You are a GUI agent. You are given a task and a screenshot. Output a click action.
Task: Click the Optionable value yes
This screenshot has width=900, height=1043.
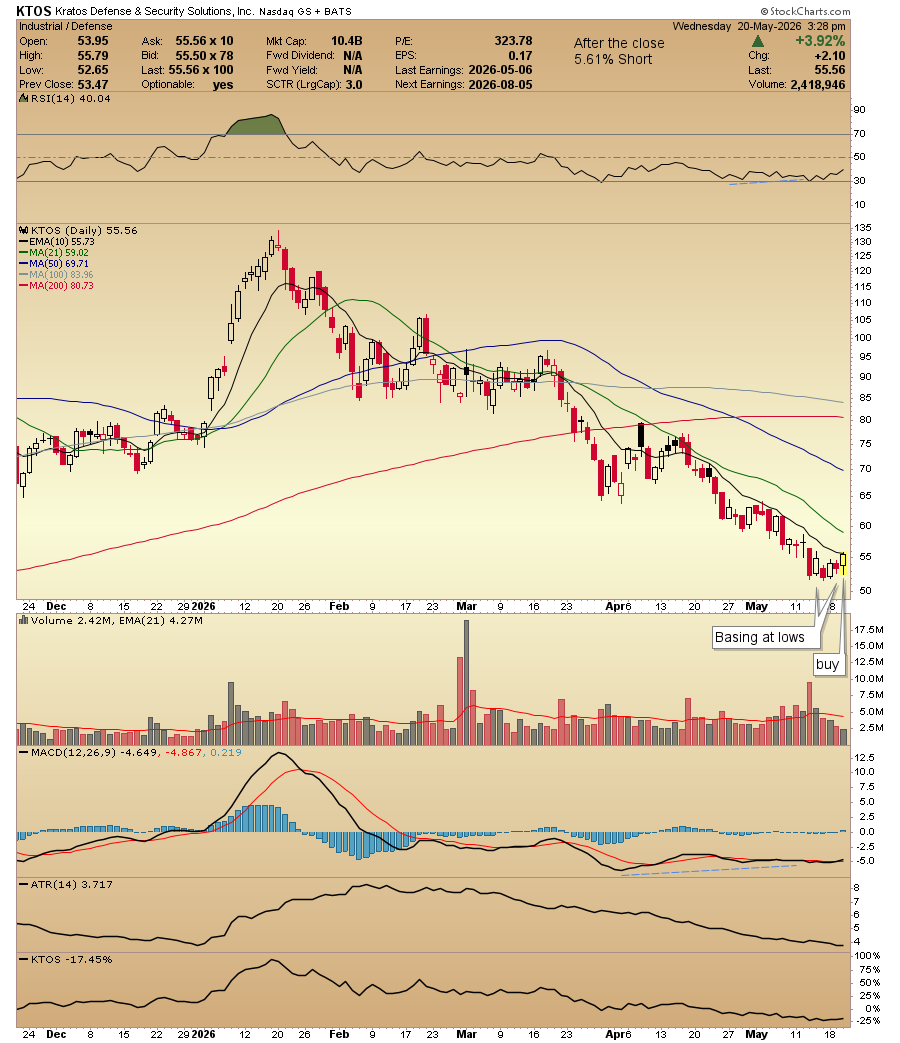(x=223, y=85)
